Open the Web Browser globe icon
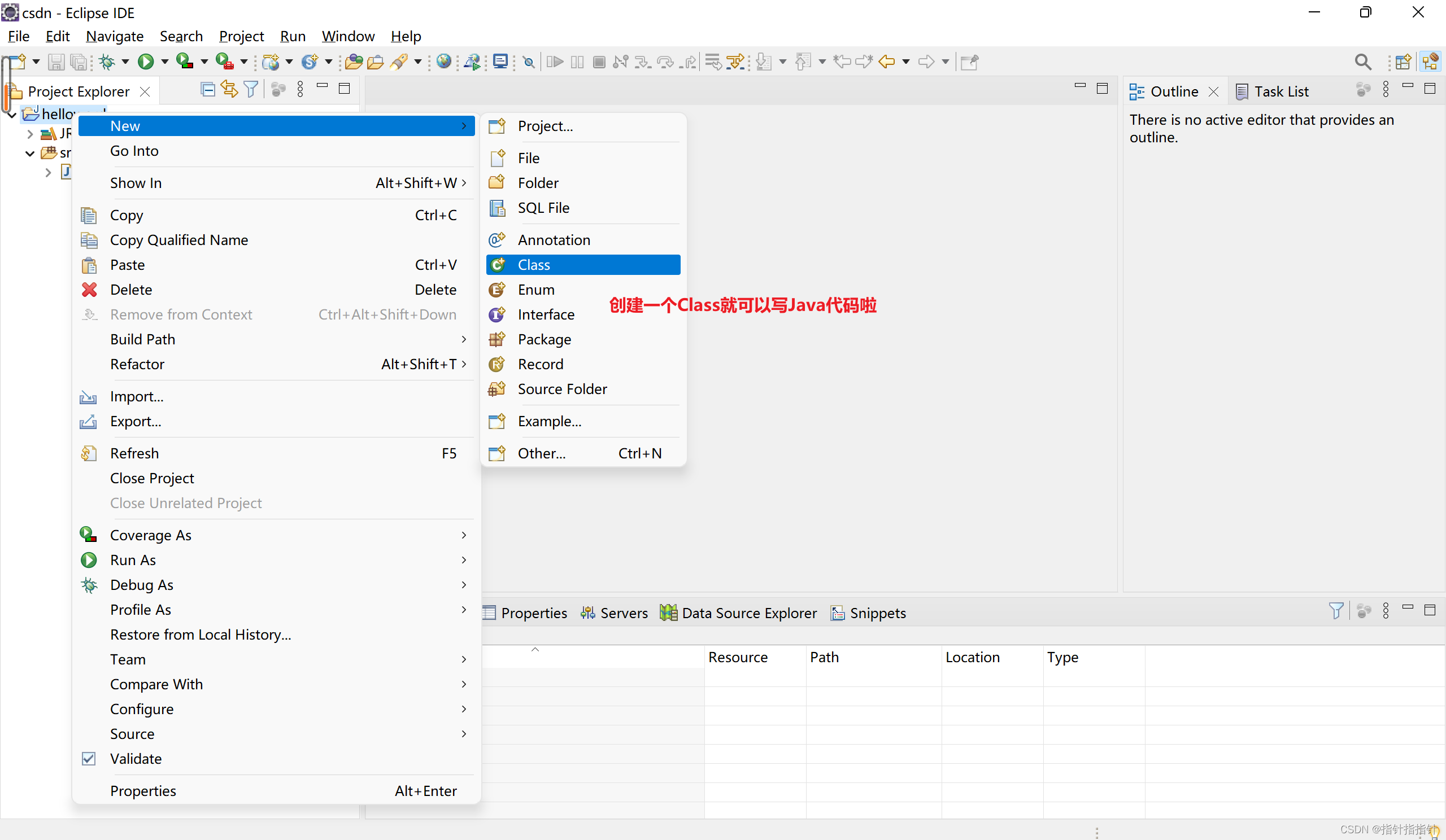This screenshot has height=840, width=1446. [443, 62]
